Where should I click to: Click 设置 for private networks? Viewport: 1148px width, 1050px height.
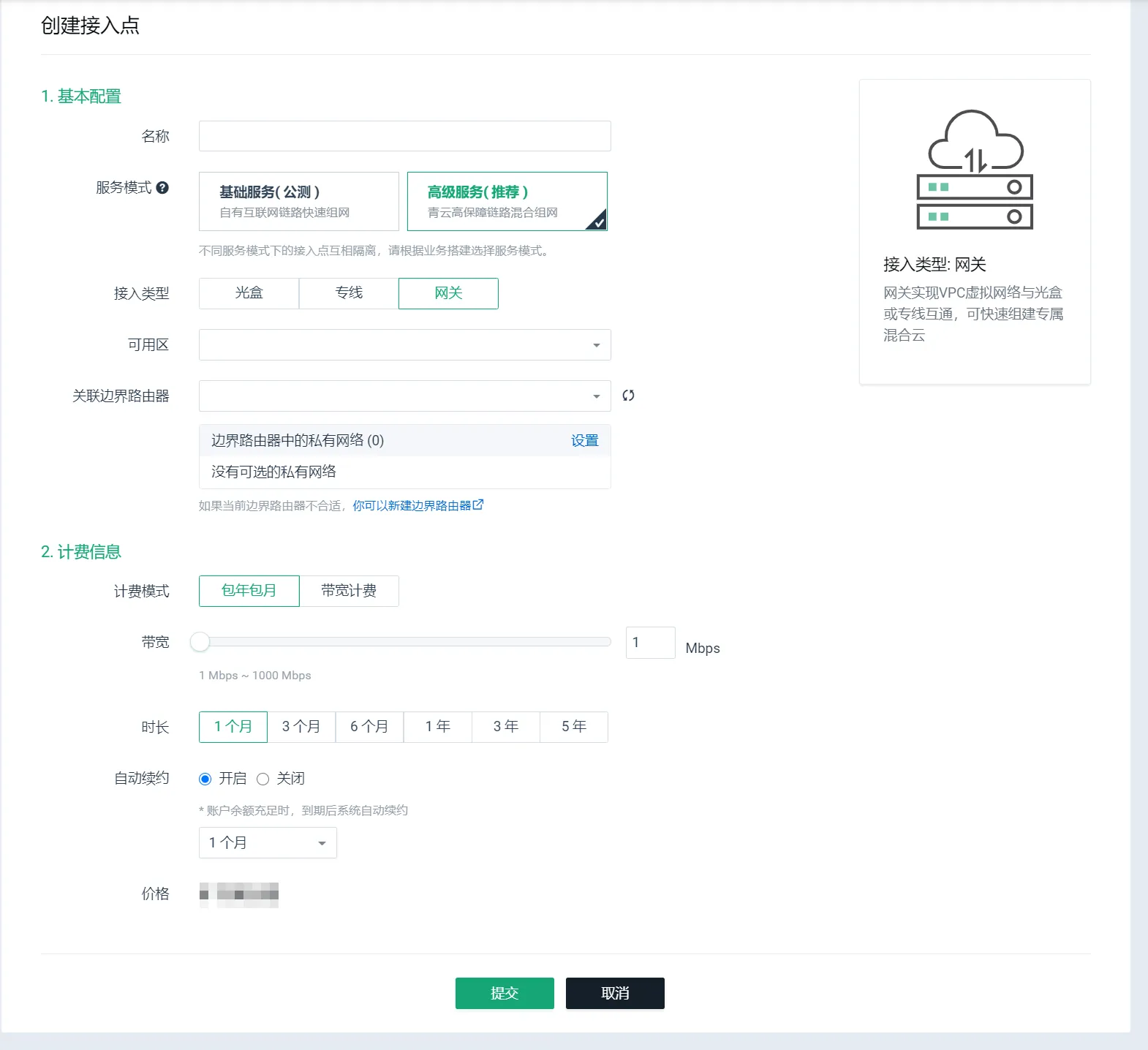(585, 440)
